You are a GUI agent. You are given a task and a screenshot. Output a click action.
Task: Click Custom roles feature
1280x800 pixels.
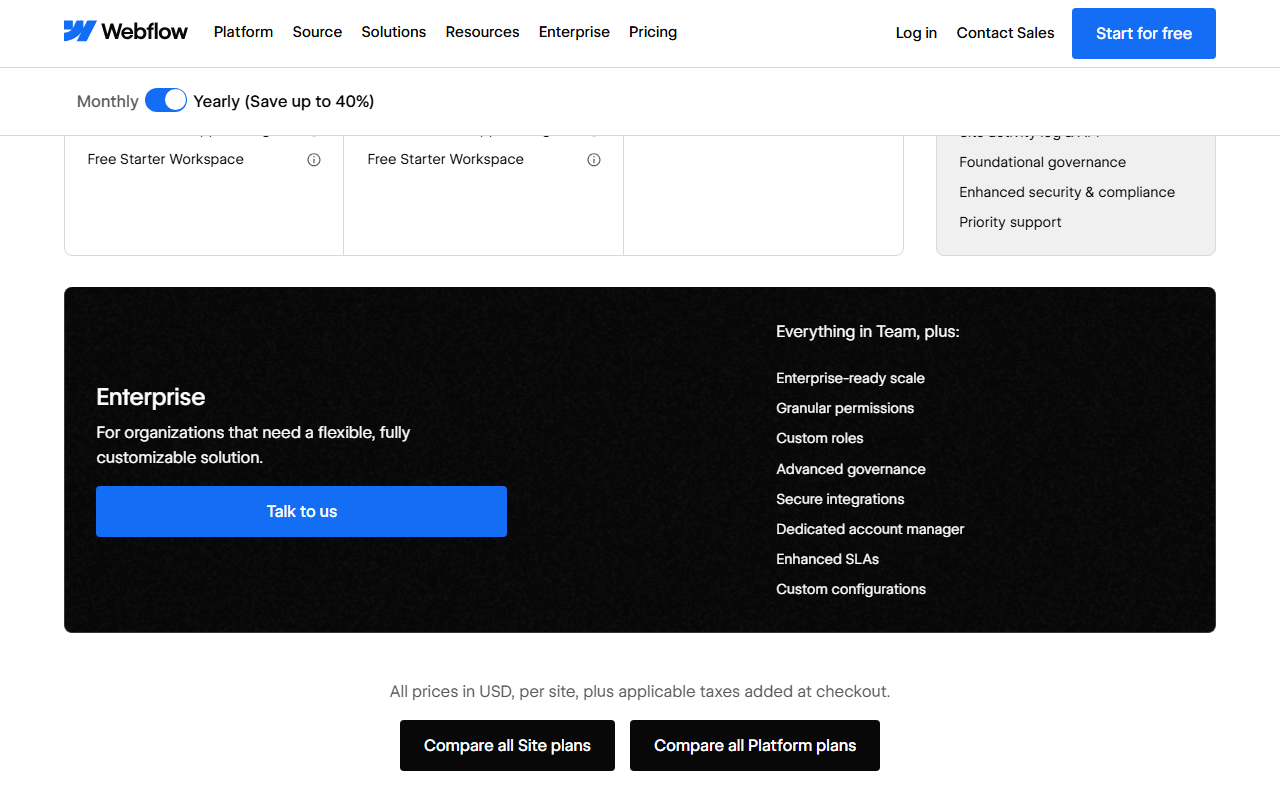(x=820, y=438)
